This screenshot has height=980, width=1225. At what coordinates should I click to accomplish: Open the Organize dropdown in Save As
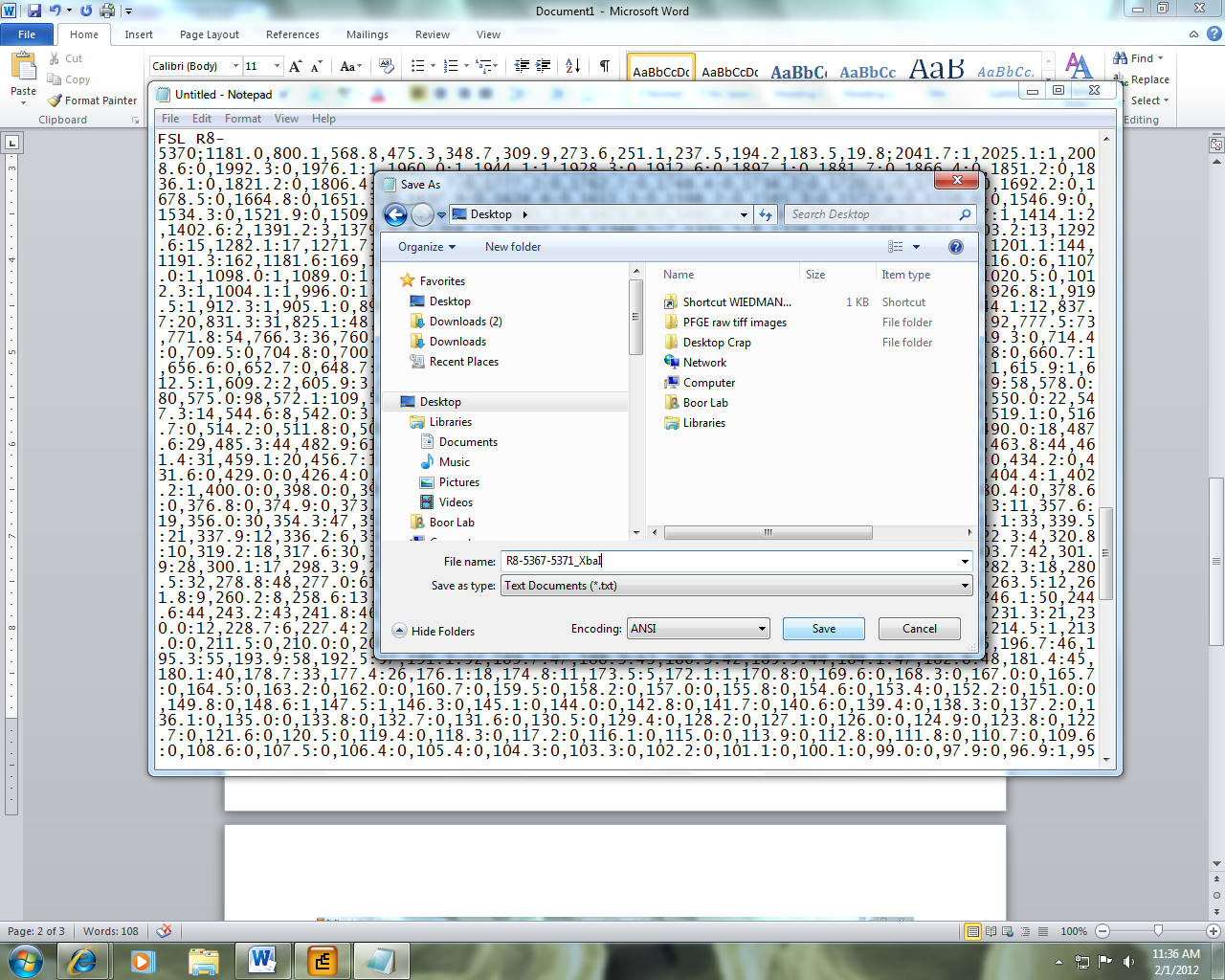(x=427, y=247)
